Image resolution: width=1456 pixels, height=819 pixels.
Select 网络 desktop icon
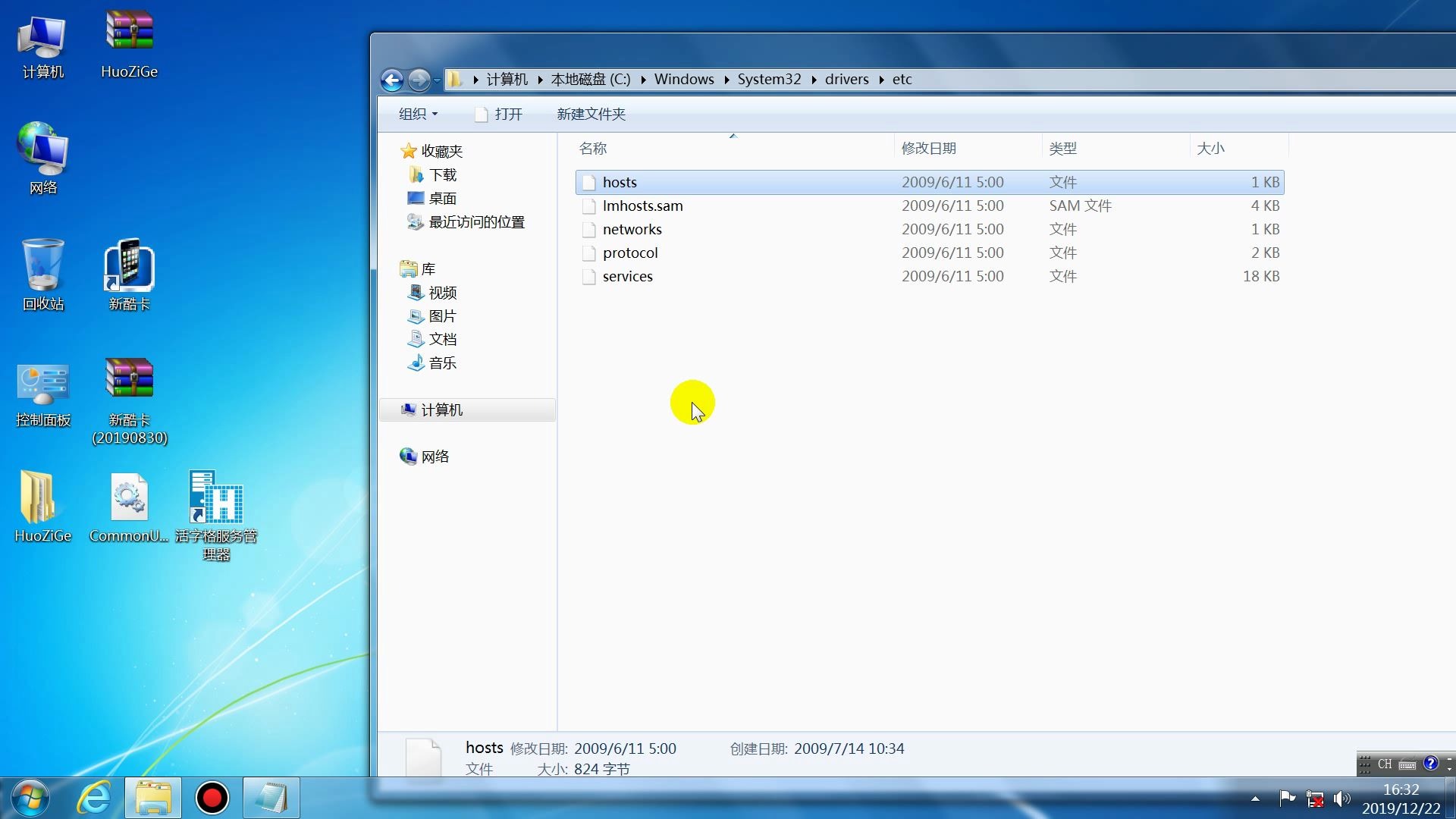point(43,158)
